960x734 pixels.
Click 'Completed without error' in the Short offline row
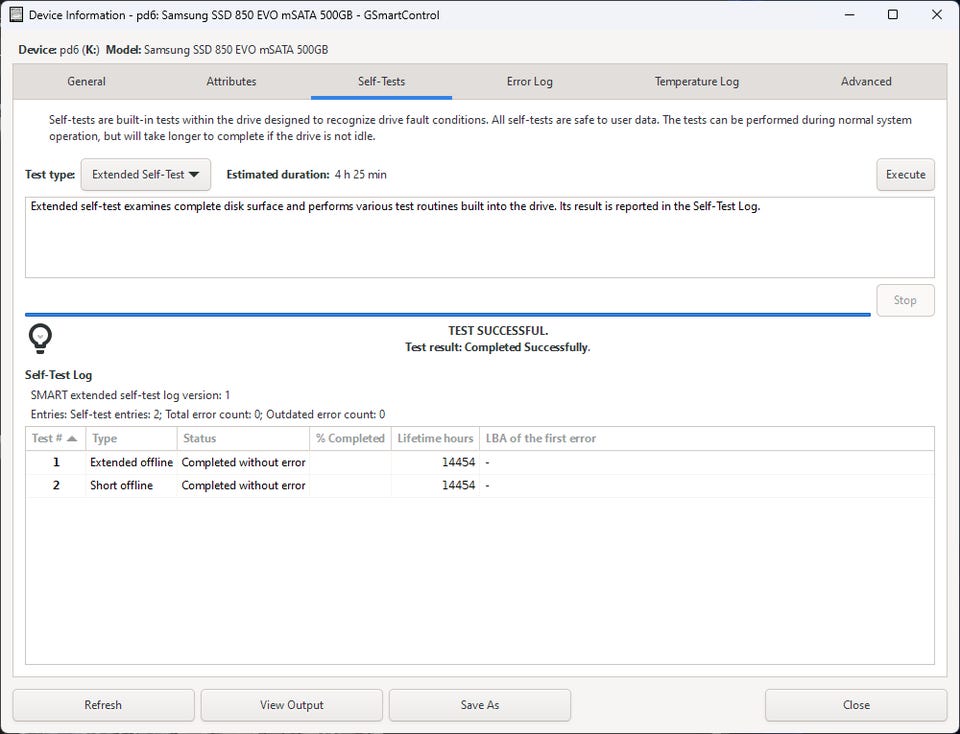[243, 485]
